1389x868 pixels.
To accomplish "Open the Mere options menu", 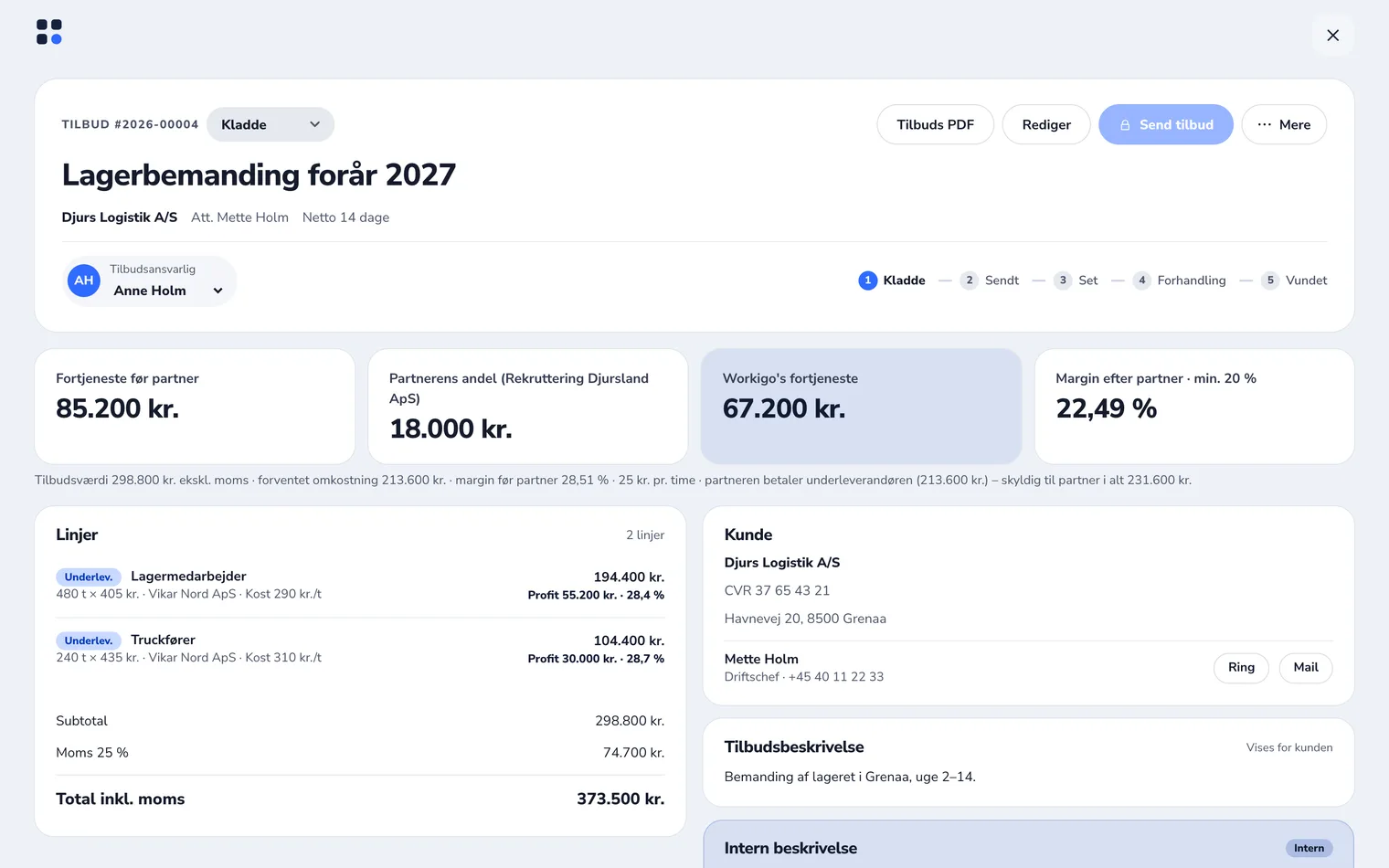I will 1284,124.
